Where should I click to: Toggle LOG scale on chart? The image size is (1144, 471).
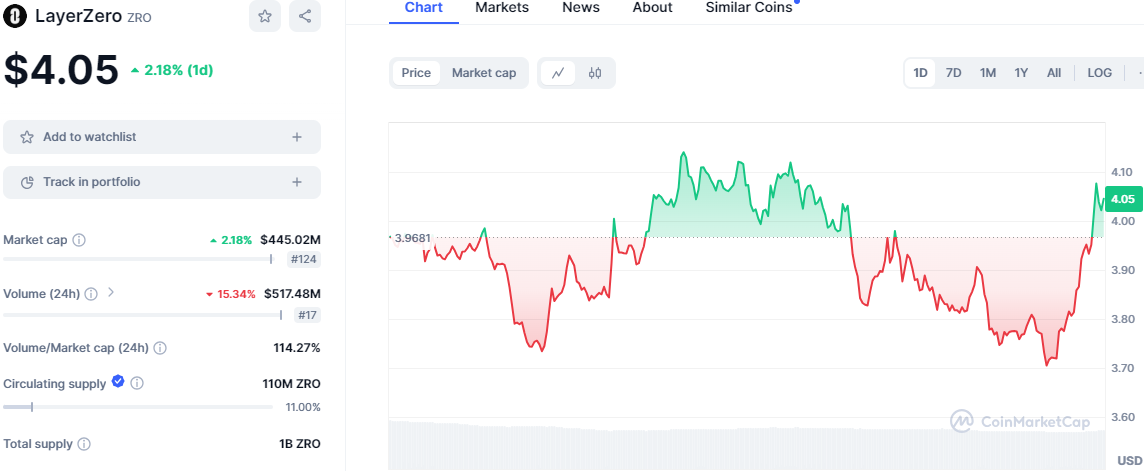tap(1099, 73)
